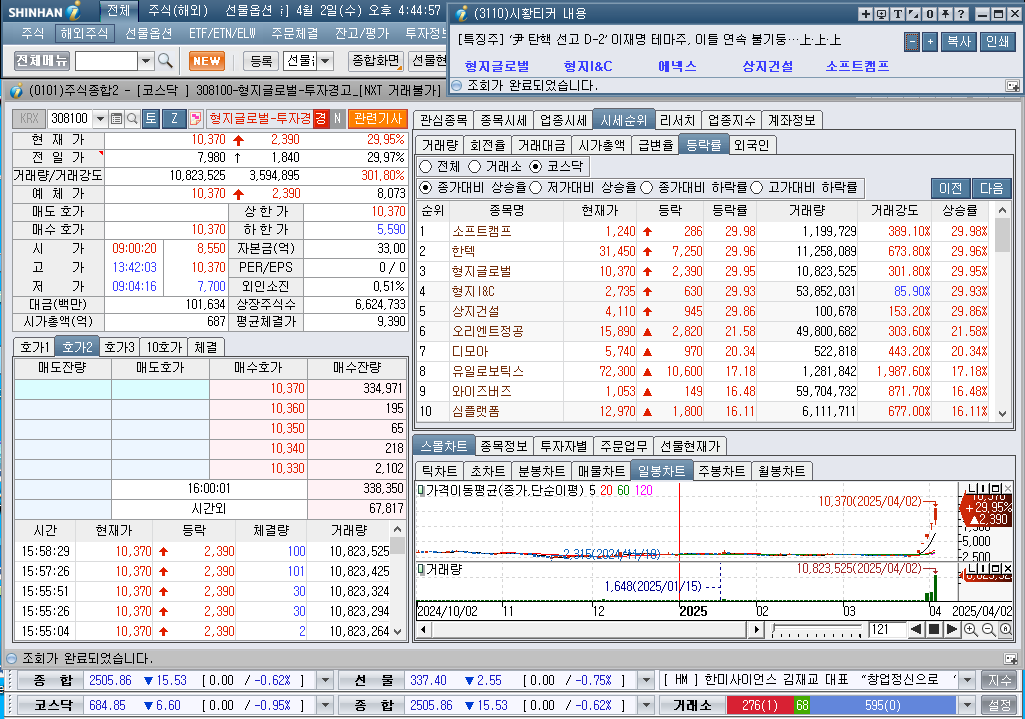Open the 관심종목 tab
This screenshot has height=719, width=1025.
tap(443, 120)
